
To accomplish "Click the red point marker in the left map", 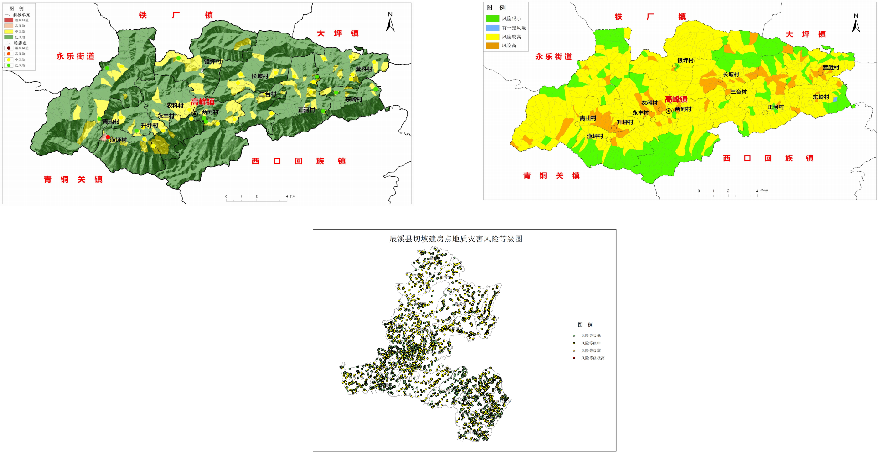I will coord(107,138).
